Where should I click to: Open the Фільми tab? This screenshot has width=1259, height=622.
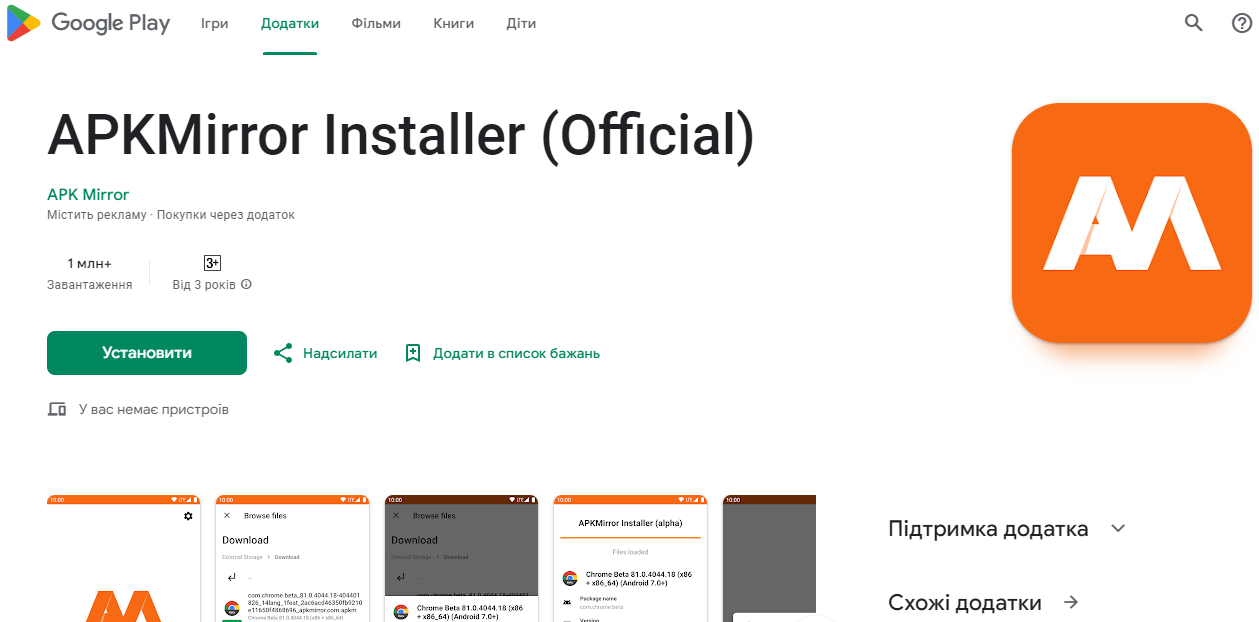376,23
